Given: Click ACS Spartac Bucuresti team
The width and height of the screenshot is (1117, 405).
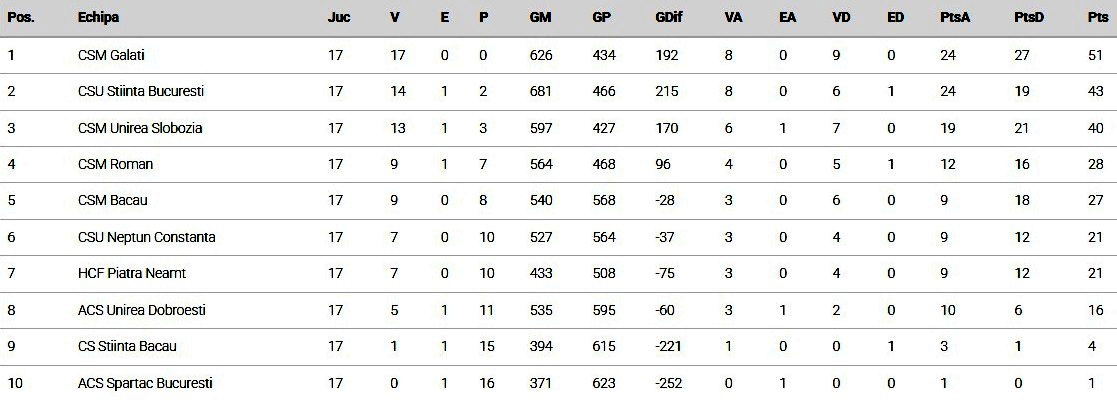Looking at the screenshot, I should [x=145, y=383].
